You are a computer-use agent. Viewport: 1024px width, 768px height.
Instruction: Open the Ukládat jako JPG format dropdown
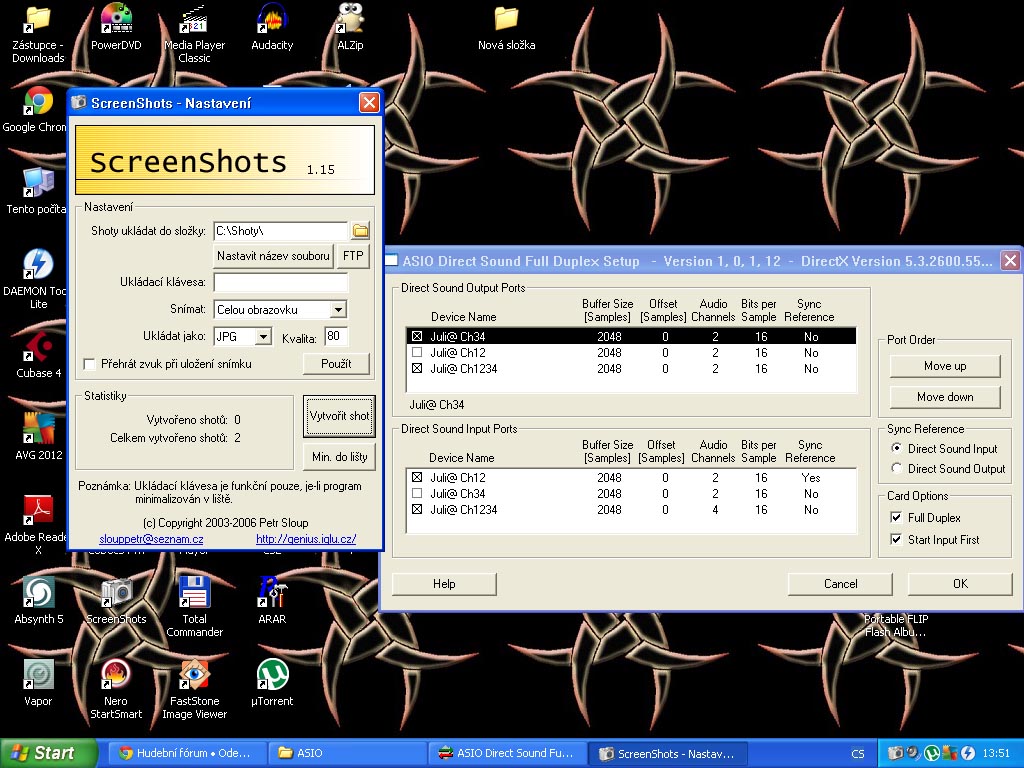[x=263, y=336]
